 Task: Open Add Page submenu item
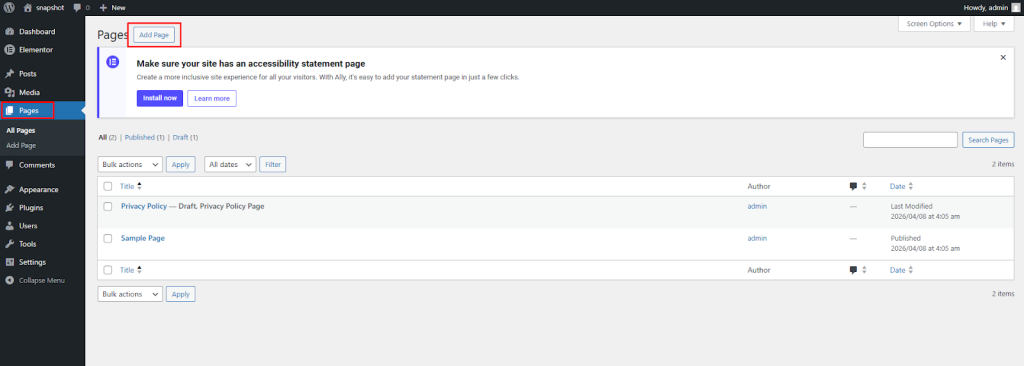click(21, 145)
